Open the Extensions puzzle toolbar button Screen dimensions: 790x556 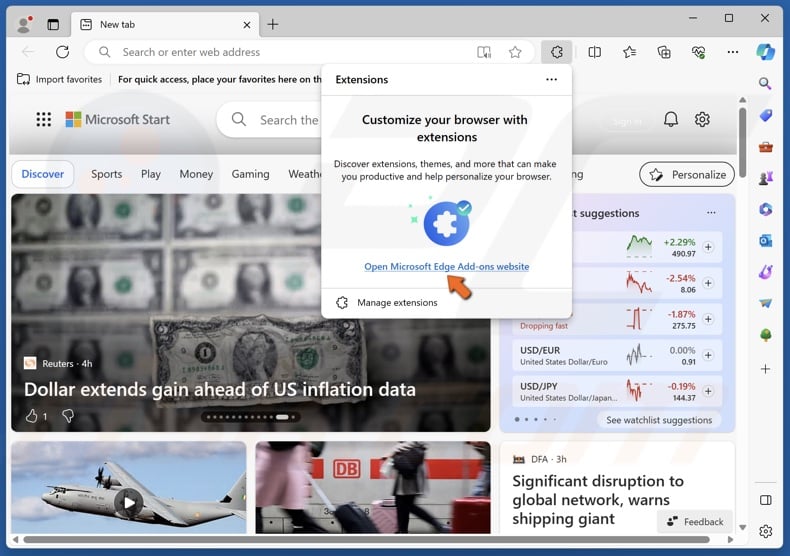(x=556, y=52)
